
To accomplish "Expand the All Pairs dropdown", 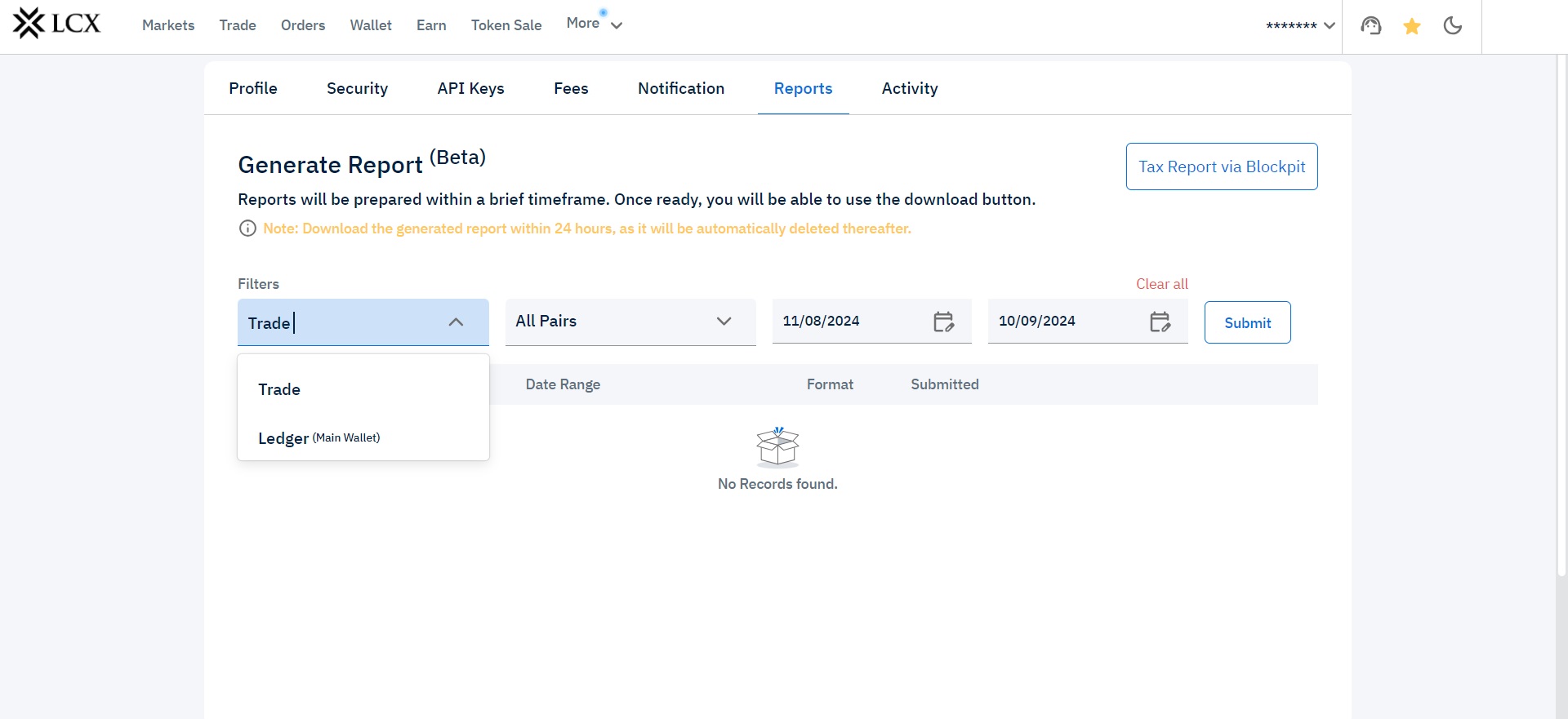I will point(723,322).
